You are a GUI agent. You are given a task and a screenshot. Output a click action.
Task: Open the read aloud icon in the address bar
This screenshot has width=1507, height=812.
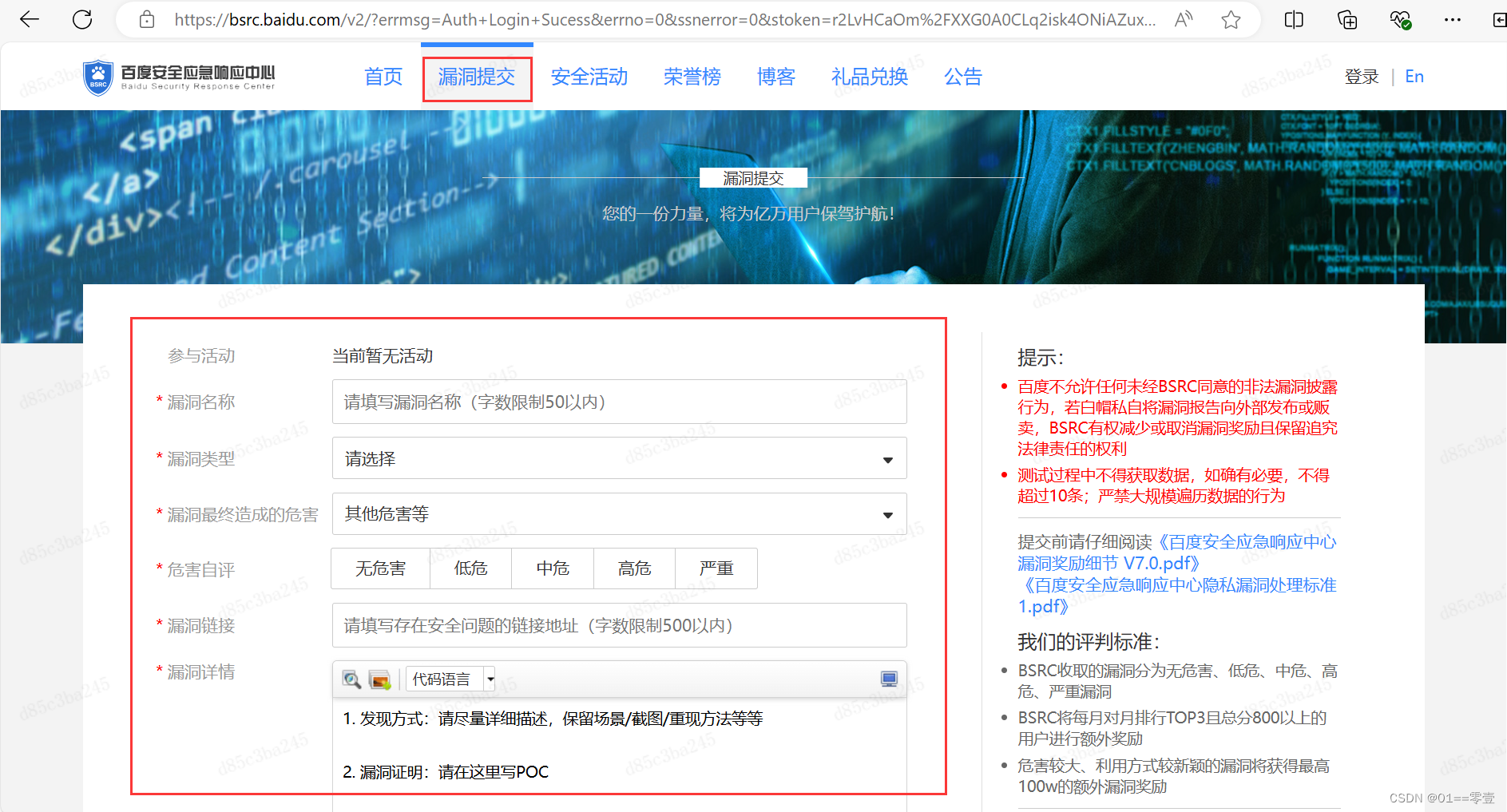[1184, 19]
